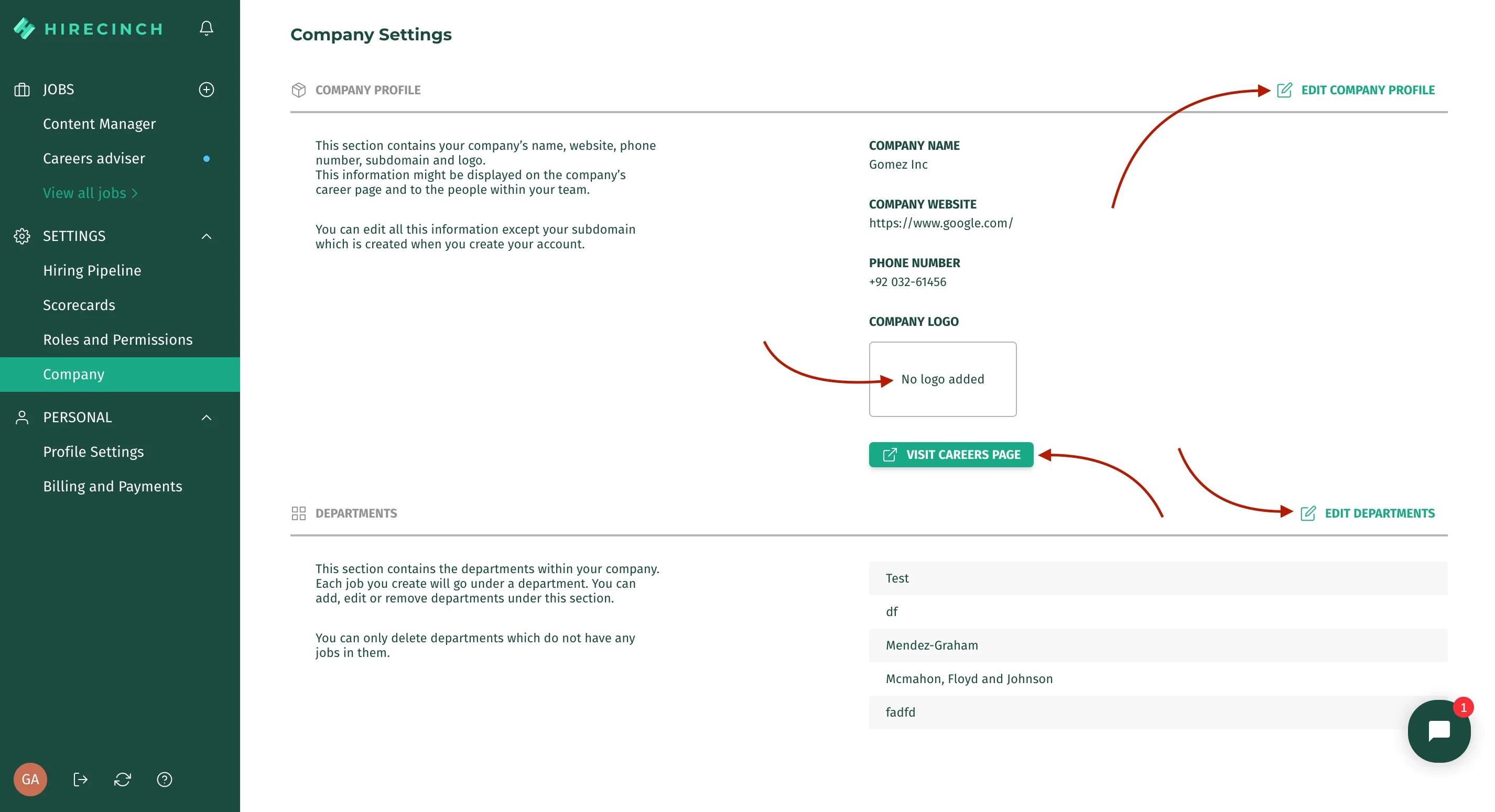1495x812 pixels.
Task: Click the refresh sync icon
Action: click(x=123, y=779)
